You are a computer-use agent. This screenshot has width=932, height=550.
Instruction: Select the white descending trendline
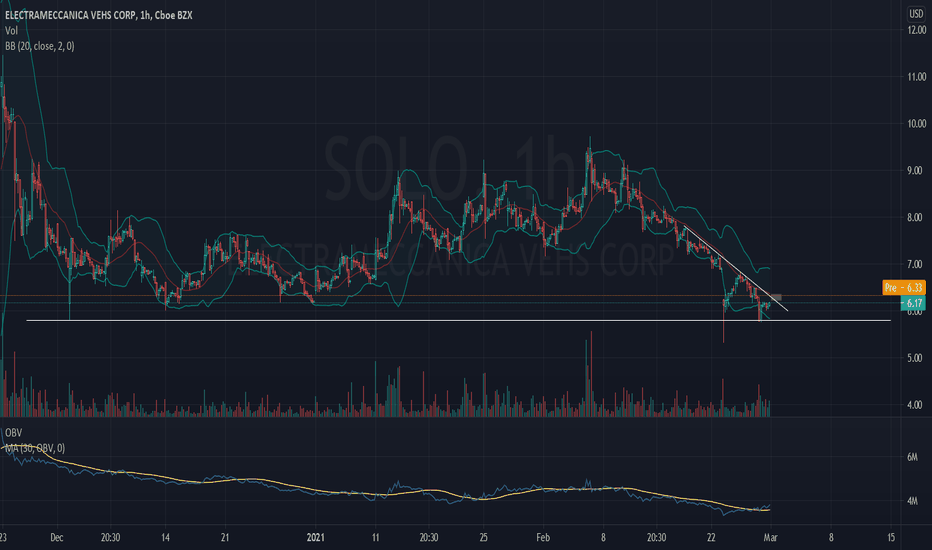[736, 269]
